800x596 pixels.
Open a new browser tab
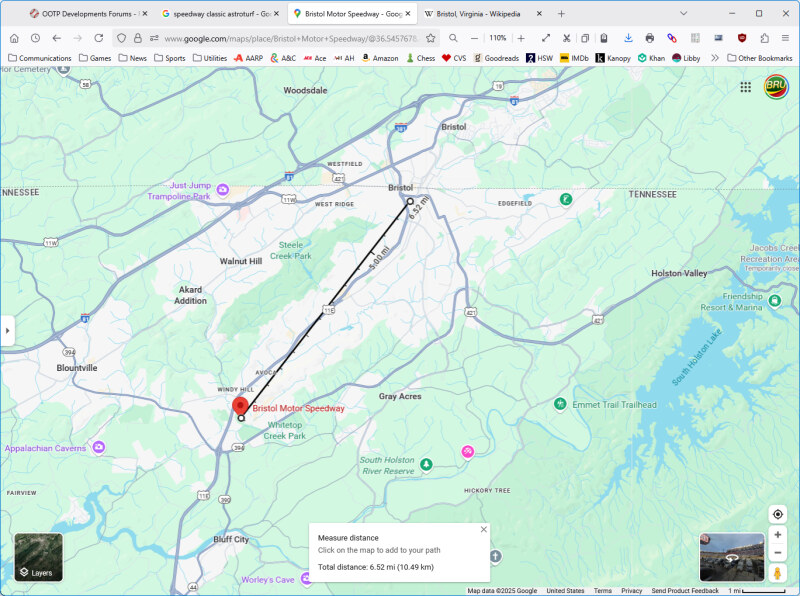(561, 14)
